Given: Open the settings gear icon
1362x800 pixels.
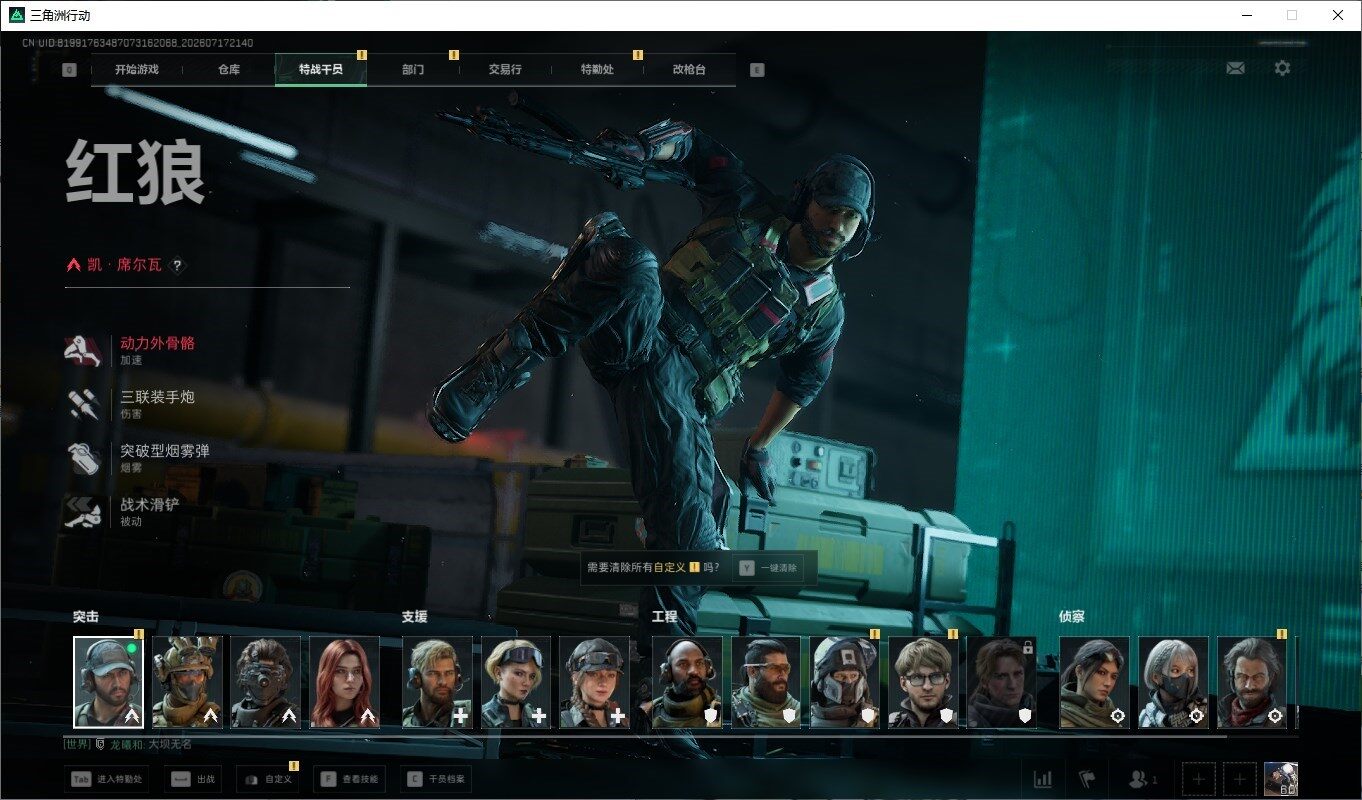Looking at the screenshot, I should [x=1282, y=68].
